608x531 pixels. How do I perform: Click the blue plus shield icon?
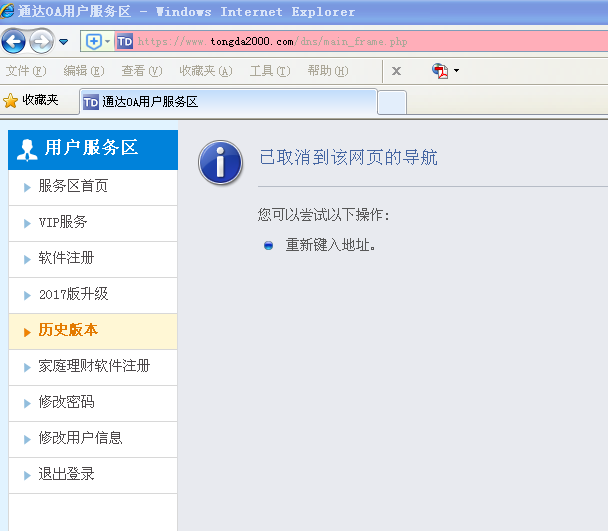[x=93, y=41]
